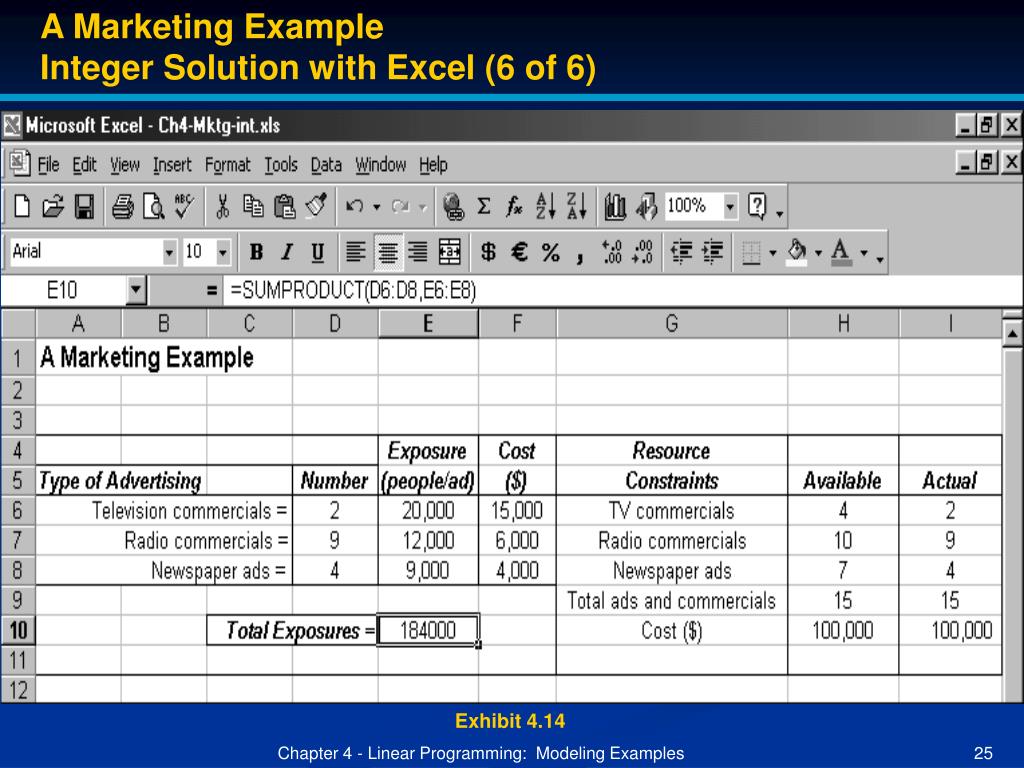Open a file with the Open folder icon

tap(53, 207)
